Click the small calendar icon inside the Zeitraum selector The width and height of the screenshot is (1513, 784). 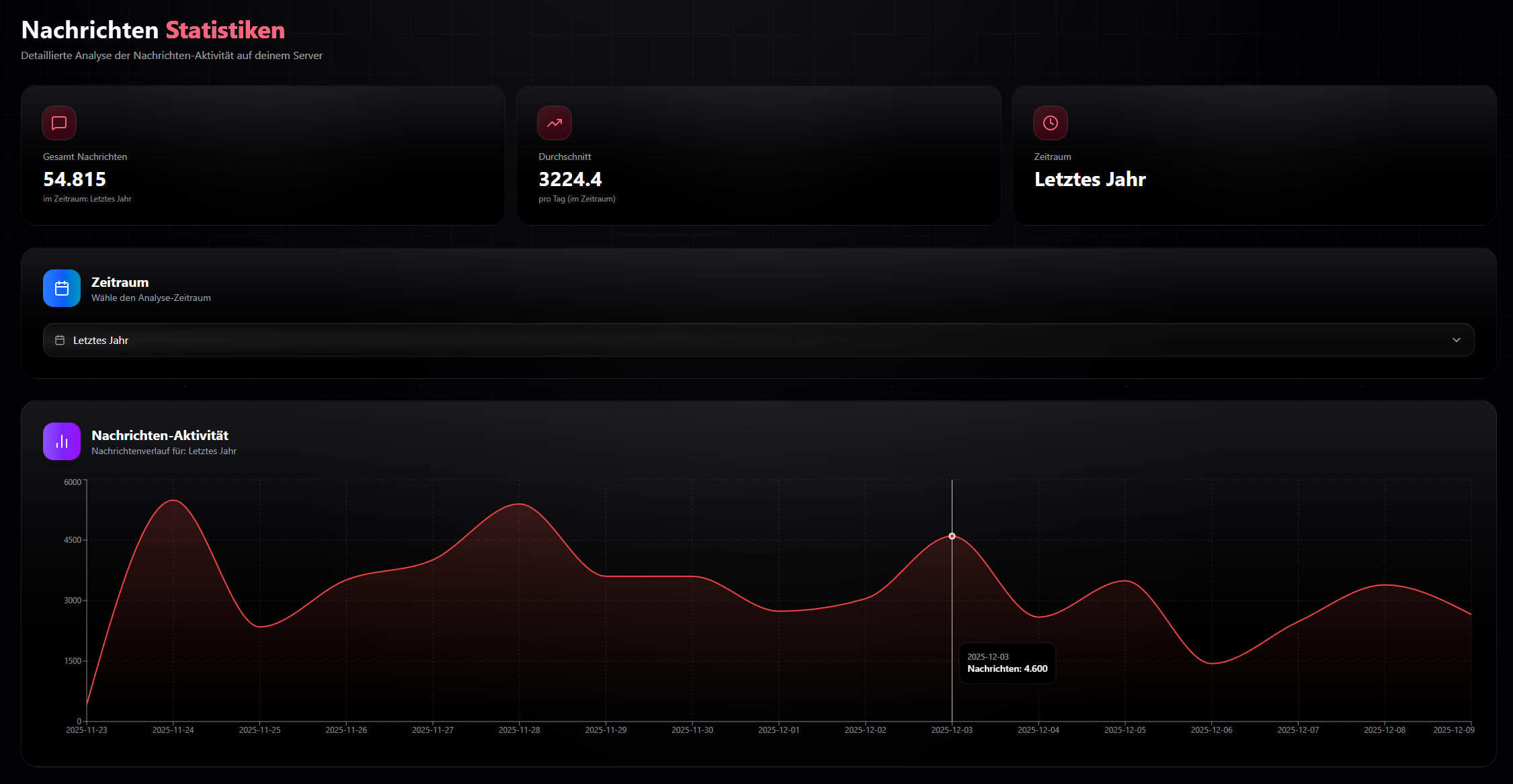coord(59,340)
